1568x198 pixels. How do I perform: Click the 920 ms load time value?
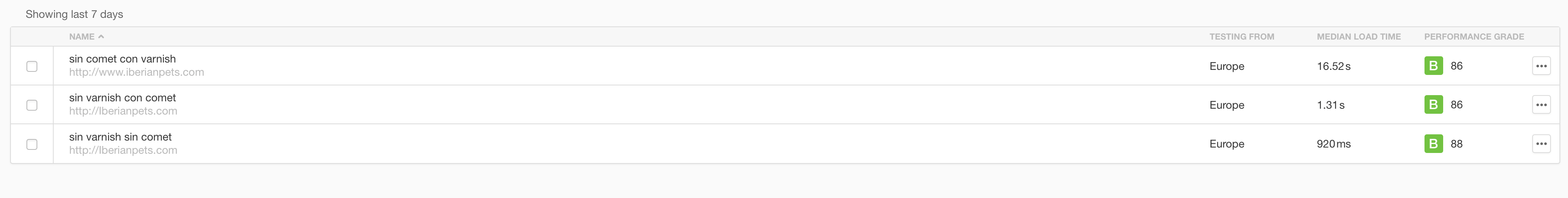click(x=1333, y=144)
